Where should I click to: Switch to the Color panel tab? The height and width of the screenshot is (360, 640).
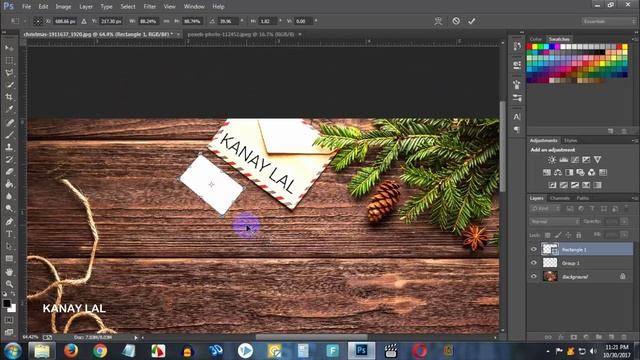tap(536, 39)
